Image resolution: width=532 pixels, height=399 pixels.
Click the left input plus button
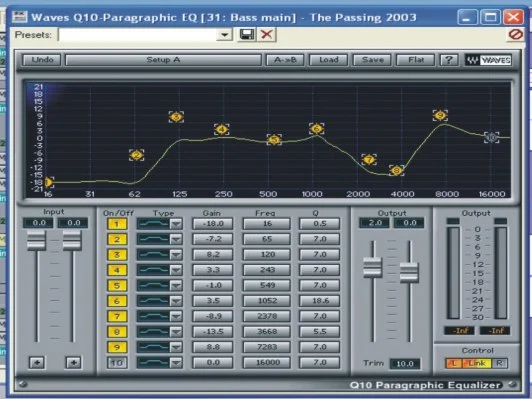point(37,363)
